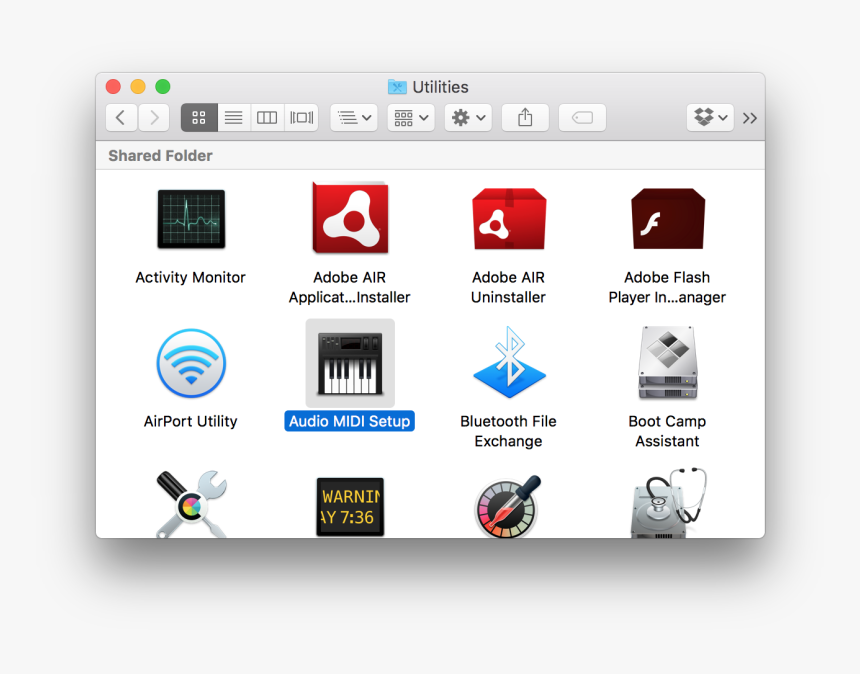Click the Audio MIDI Setup label
Image resolution: width=860 pixels, height=674 pixels.
[349, 421]
